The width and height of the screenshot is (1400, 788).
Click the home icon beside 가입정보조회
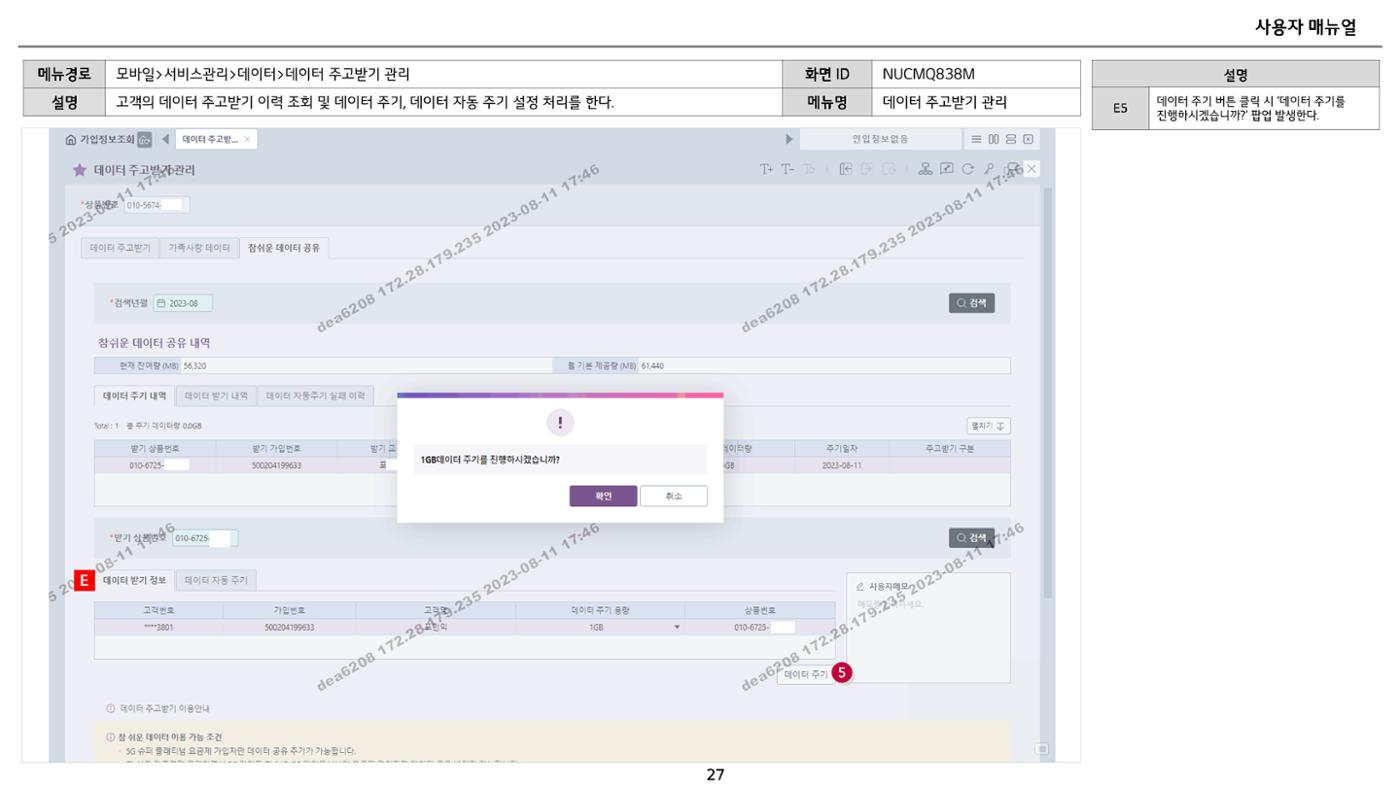tap(70, 139)
